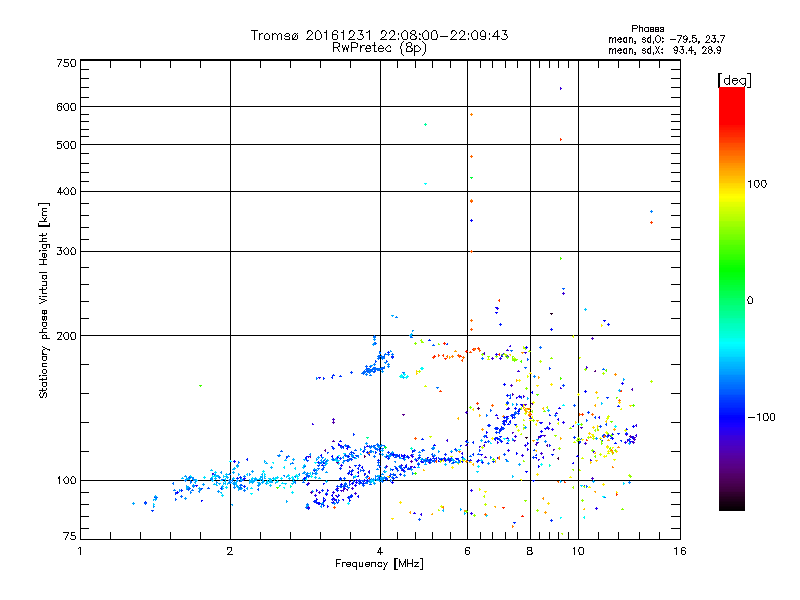This screenshot has width=800, height=600.
Task: Click the 'Phases' header label
Action: tap(647, 29)
